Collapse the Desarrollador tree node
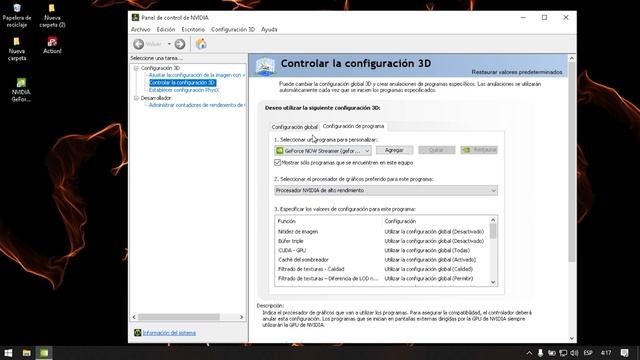Screen dimensions: 640x360 point(136,98)
